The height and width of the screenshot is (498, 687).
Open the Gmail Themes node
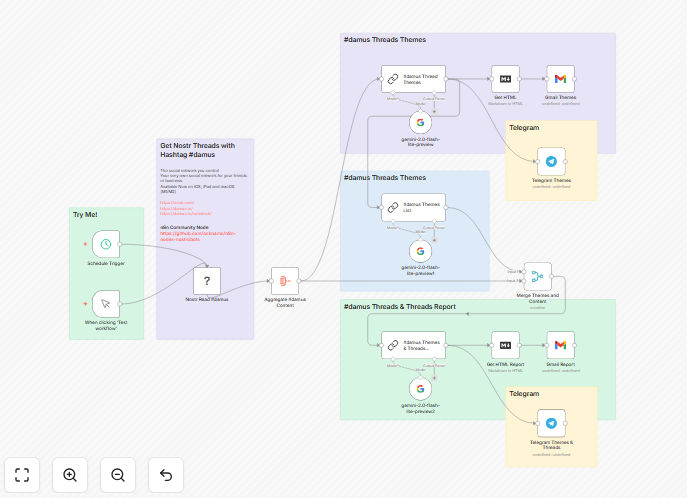(x=560, y=79)
